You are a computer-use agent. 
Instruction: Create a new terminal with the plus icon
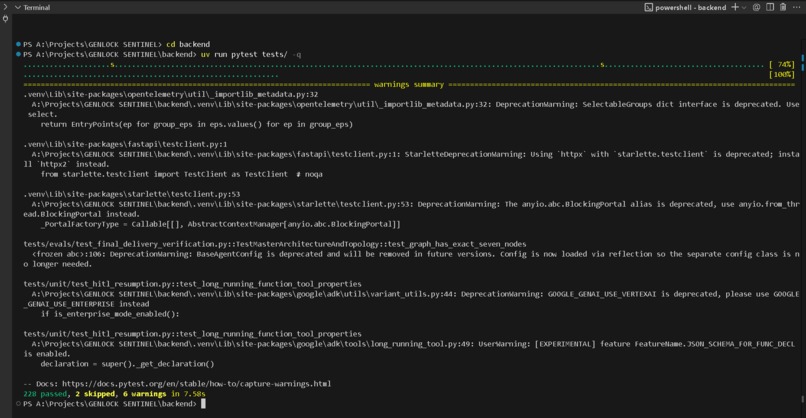tap(735, 7)
